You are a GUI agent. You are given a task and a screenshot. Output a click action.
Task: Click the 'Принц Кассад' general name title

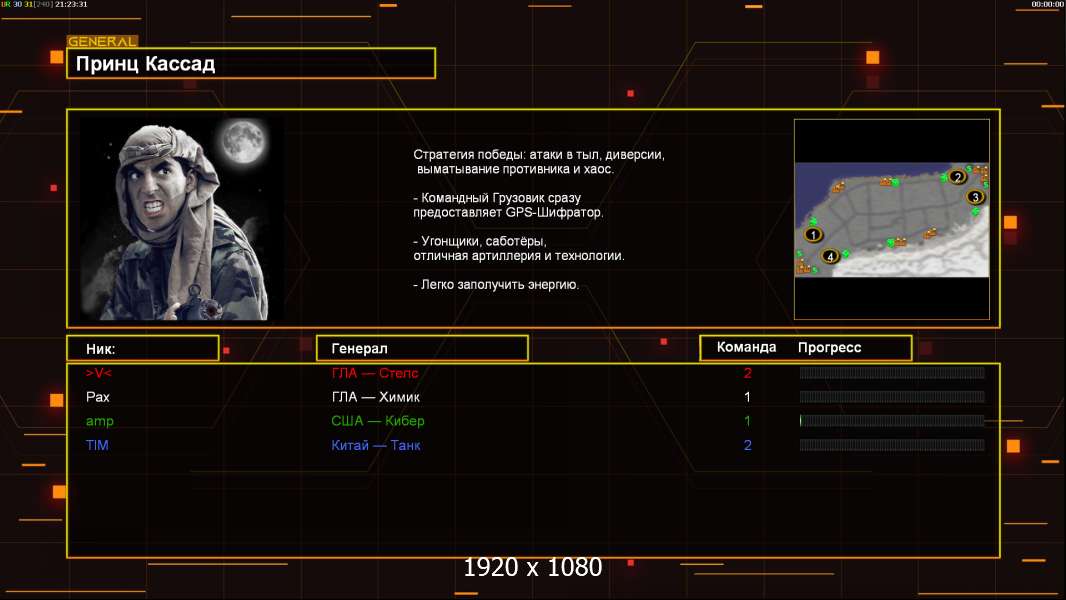pos(145,64)
